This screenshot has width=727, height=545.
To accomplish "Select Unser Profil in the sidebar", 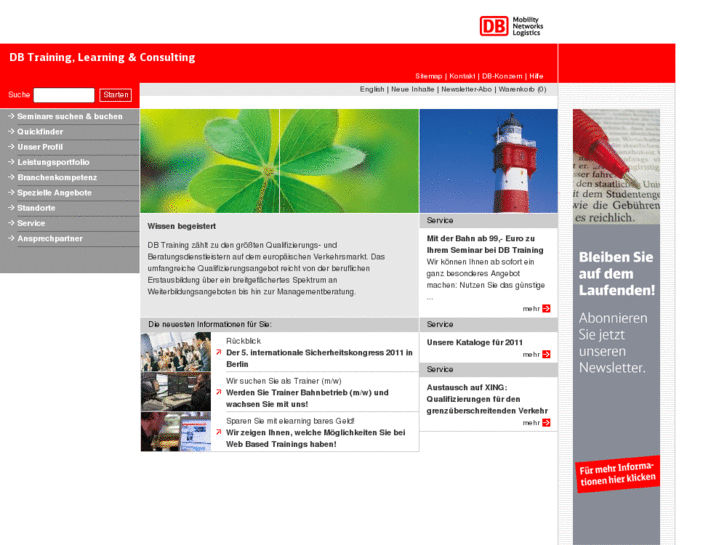I will point(40,147).
